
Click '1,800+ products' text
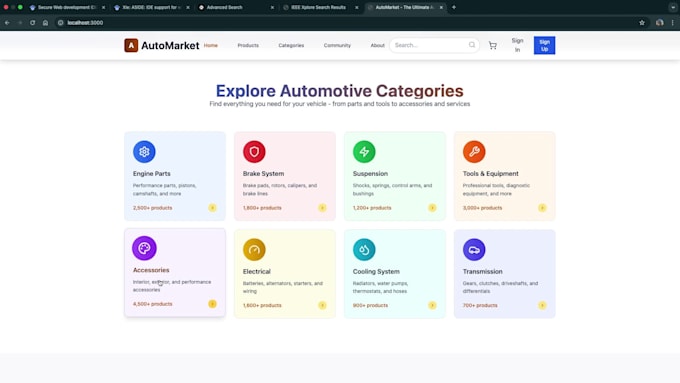coord(262,208)
